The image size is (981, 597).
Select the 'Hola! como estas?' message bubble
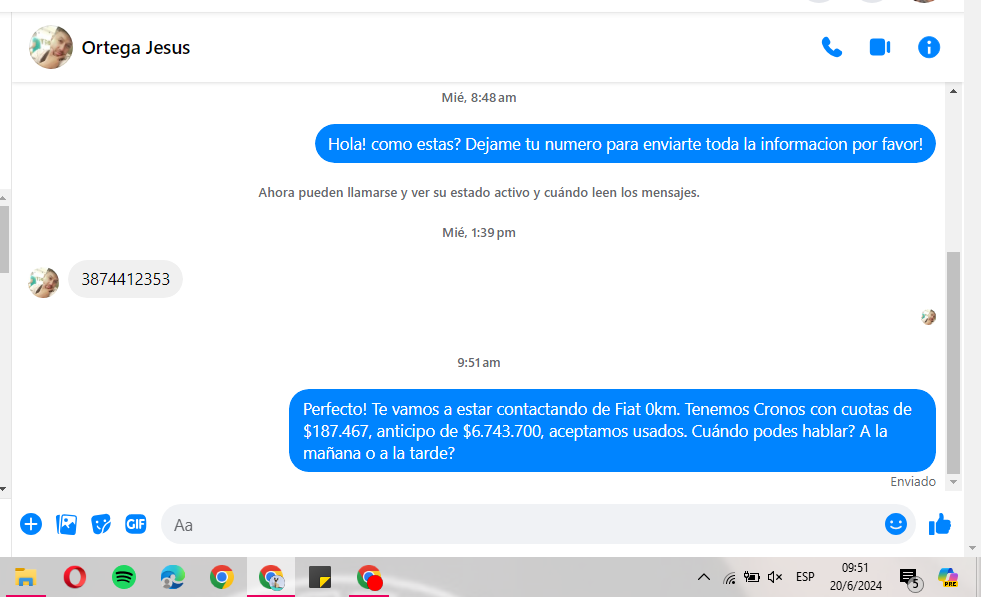(x=625, y=144)
